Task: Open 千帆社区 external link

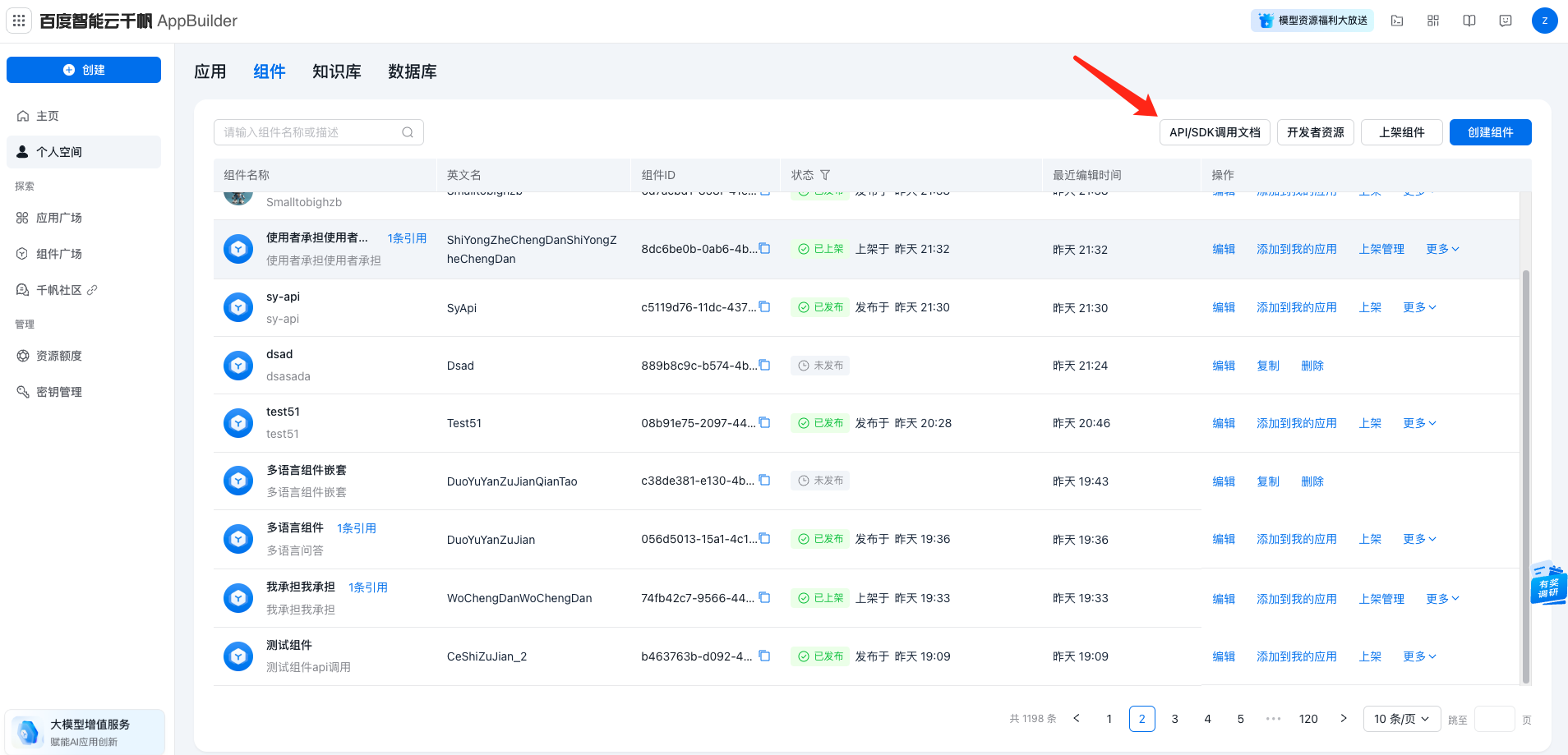Action: (x=84, y=290)
